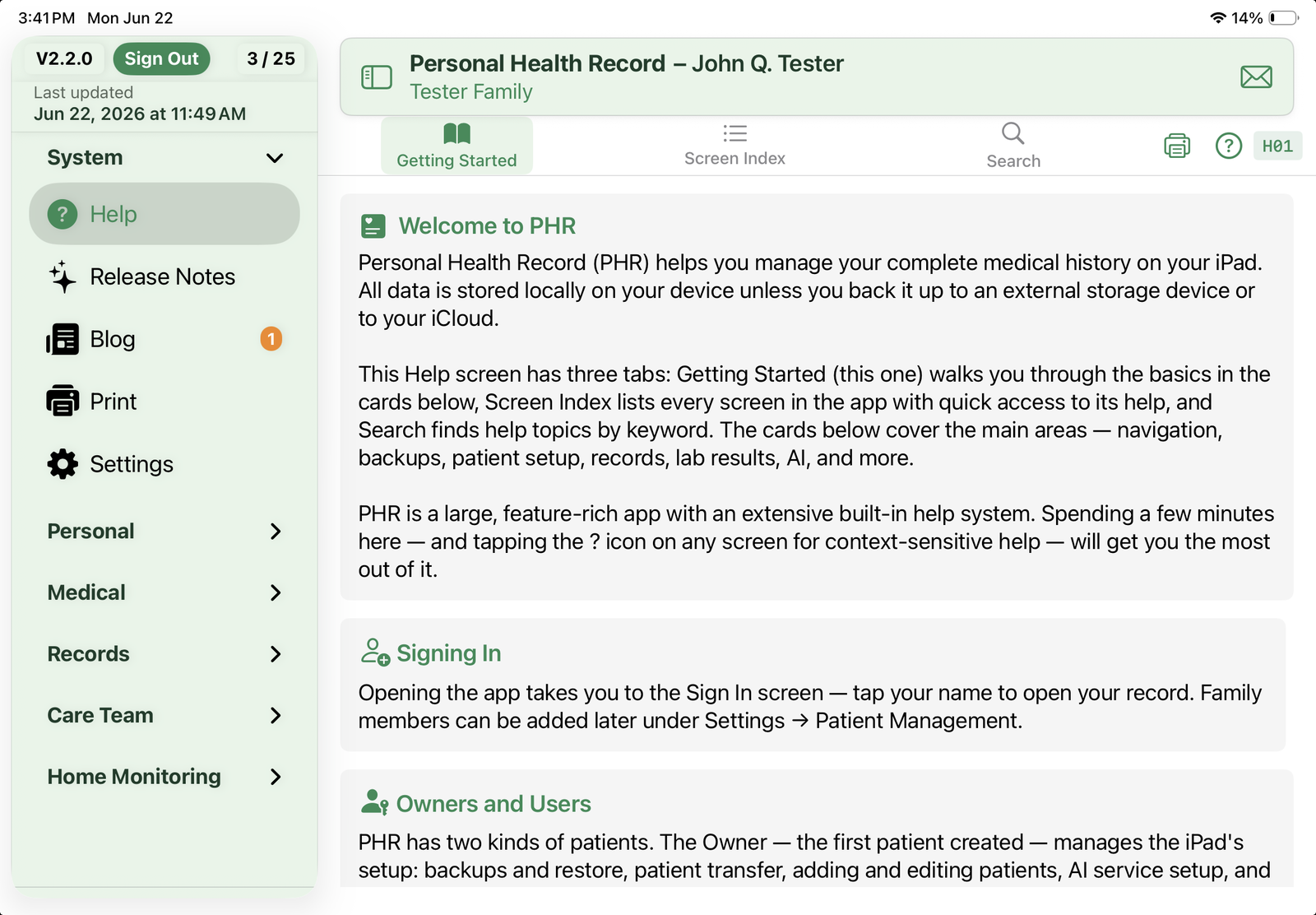Tap the H01 screen code badge
This screenshot has height=915, width=1316.
point(1277,146)
